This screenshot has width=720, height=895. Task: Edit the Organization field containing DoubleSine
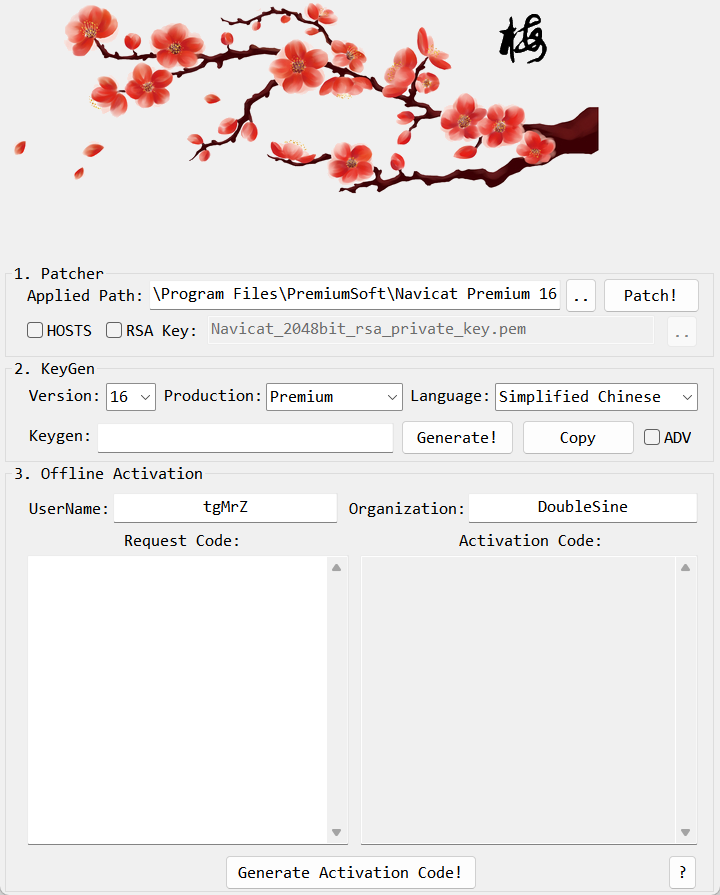click(x=582, y=507)
